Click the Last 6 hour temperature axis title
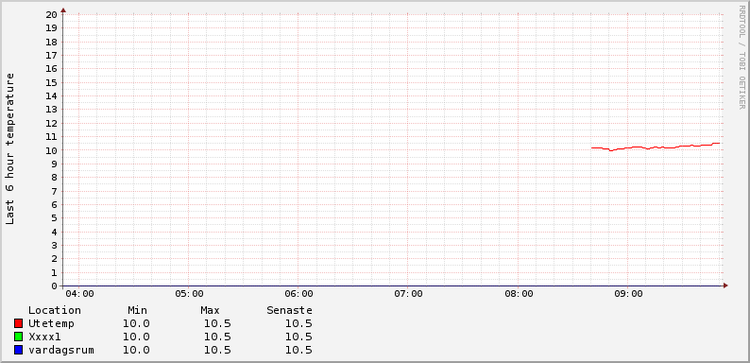This screenshot has height=363, width=750. [10, 148]
